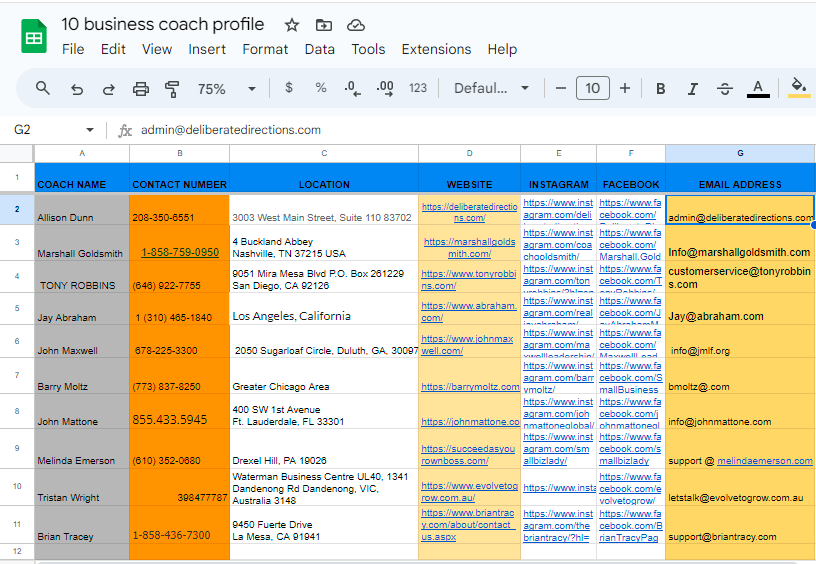This screenshot has height=564, width=816.
Task: Open the barrymoltz.com website link
Action: click(470, 387)
